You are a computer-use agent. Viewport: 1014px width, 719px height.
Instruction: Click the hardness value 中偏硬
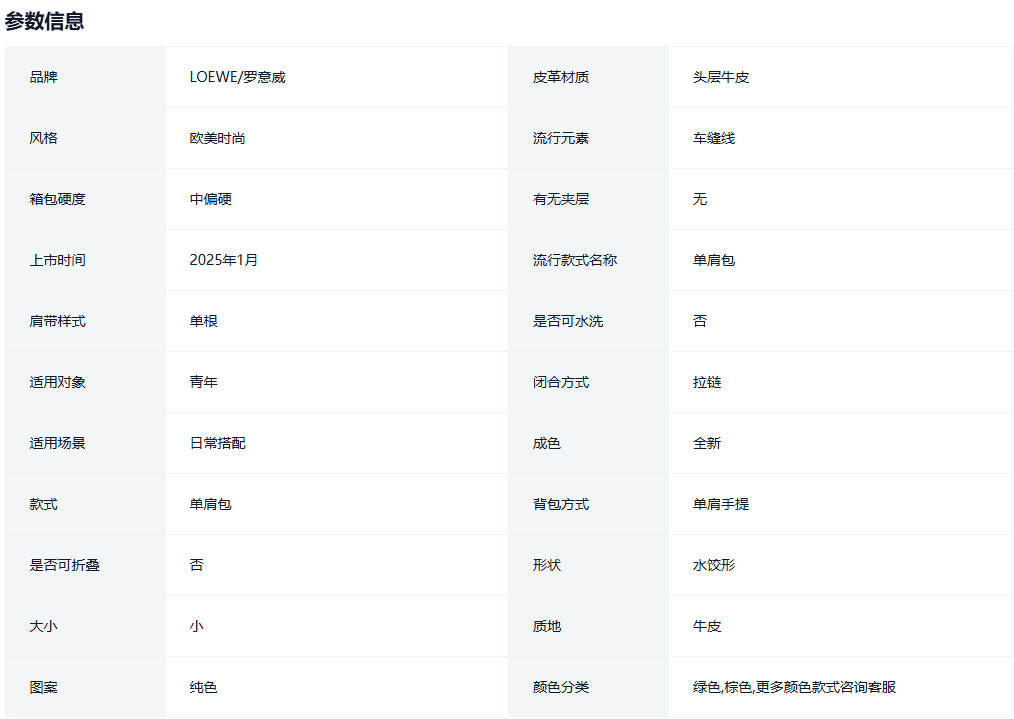210,199
